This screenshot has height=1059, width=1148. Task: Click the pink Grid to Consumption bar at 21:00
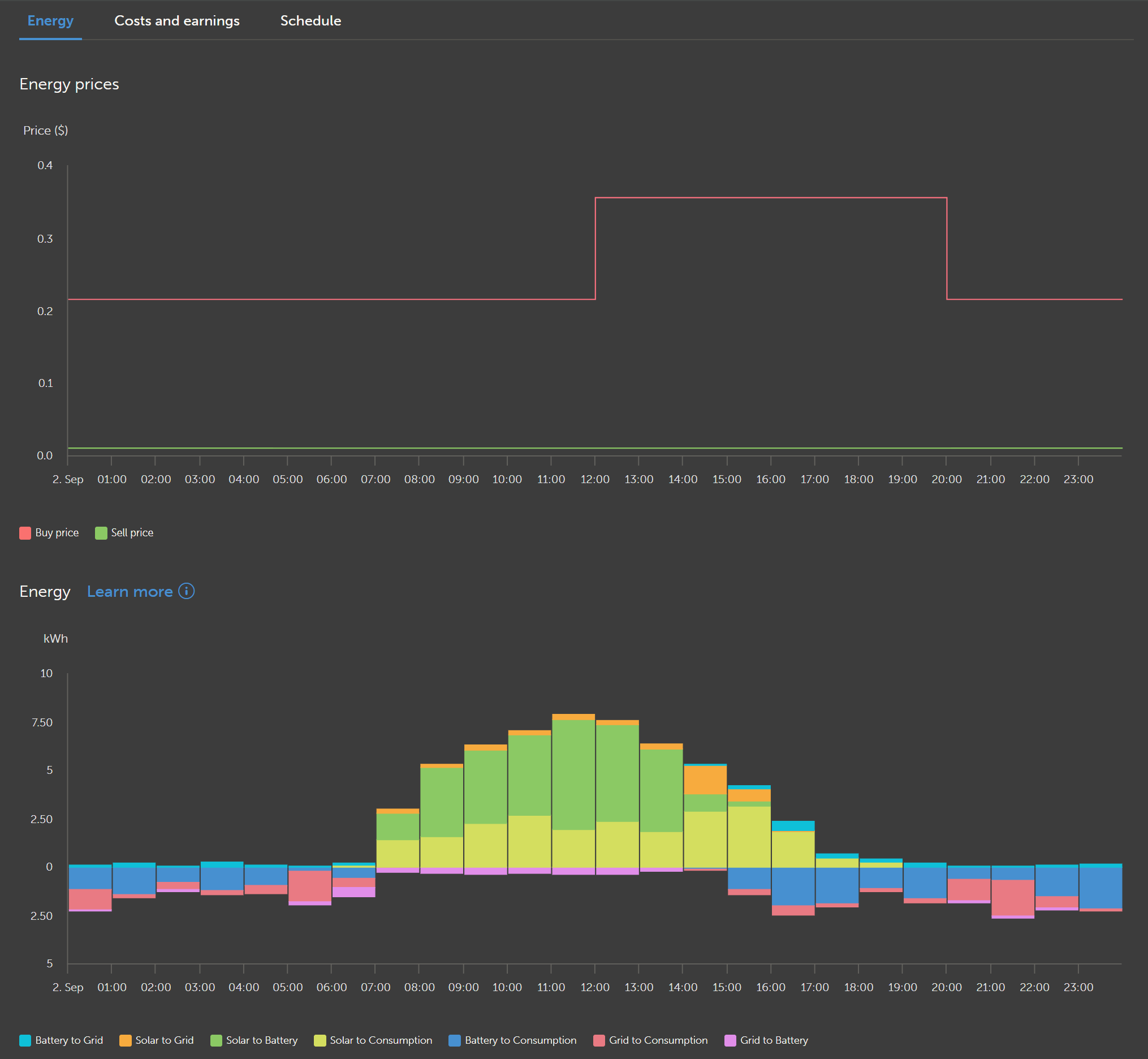coord(1012,897)
